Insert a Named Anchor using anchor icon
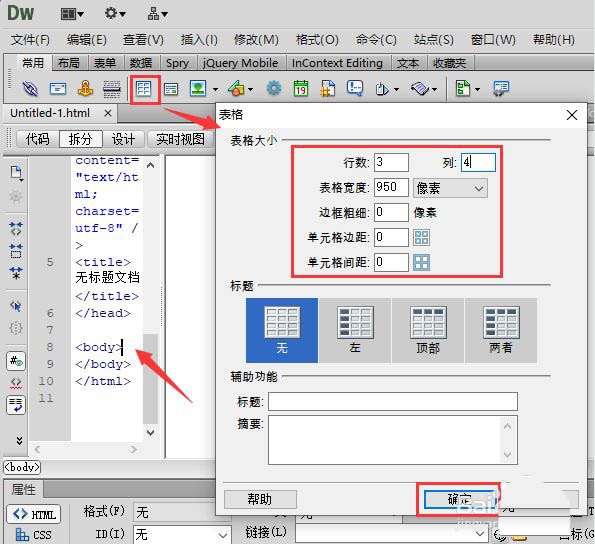This screenshot has width=595, height=544. coord(85,89)
